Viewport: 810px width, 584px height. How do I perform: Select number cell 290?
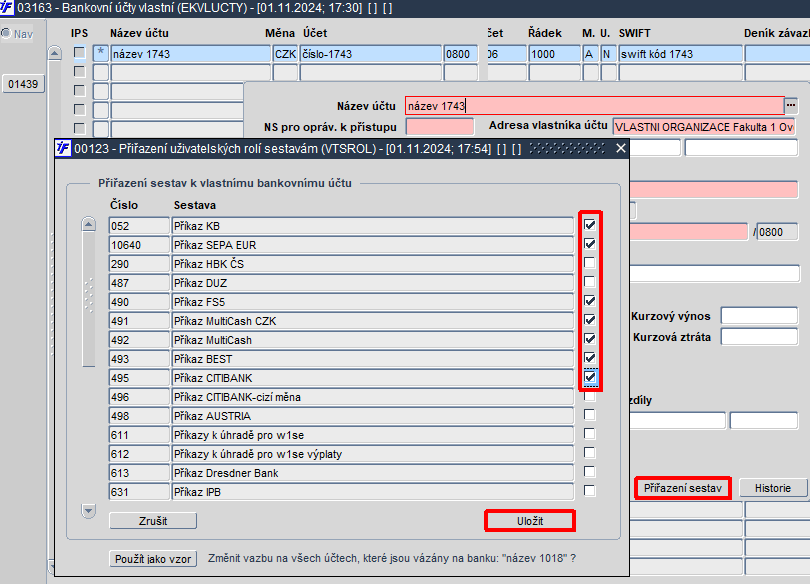tap(139, 264)
